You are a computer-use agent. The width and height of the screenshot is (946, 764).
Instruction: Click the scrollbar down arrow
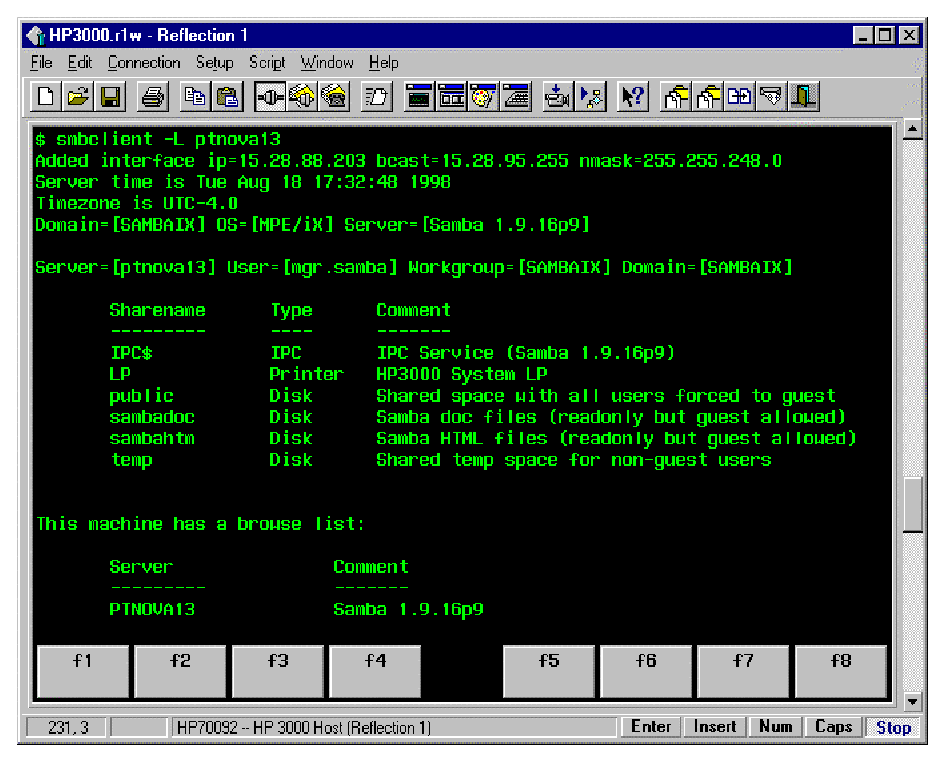click(x=912, y=701)
